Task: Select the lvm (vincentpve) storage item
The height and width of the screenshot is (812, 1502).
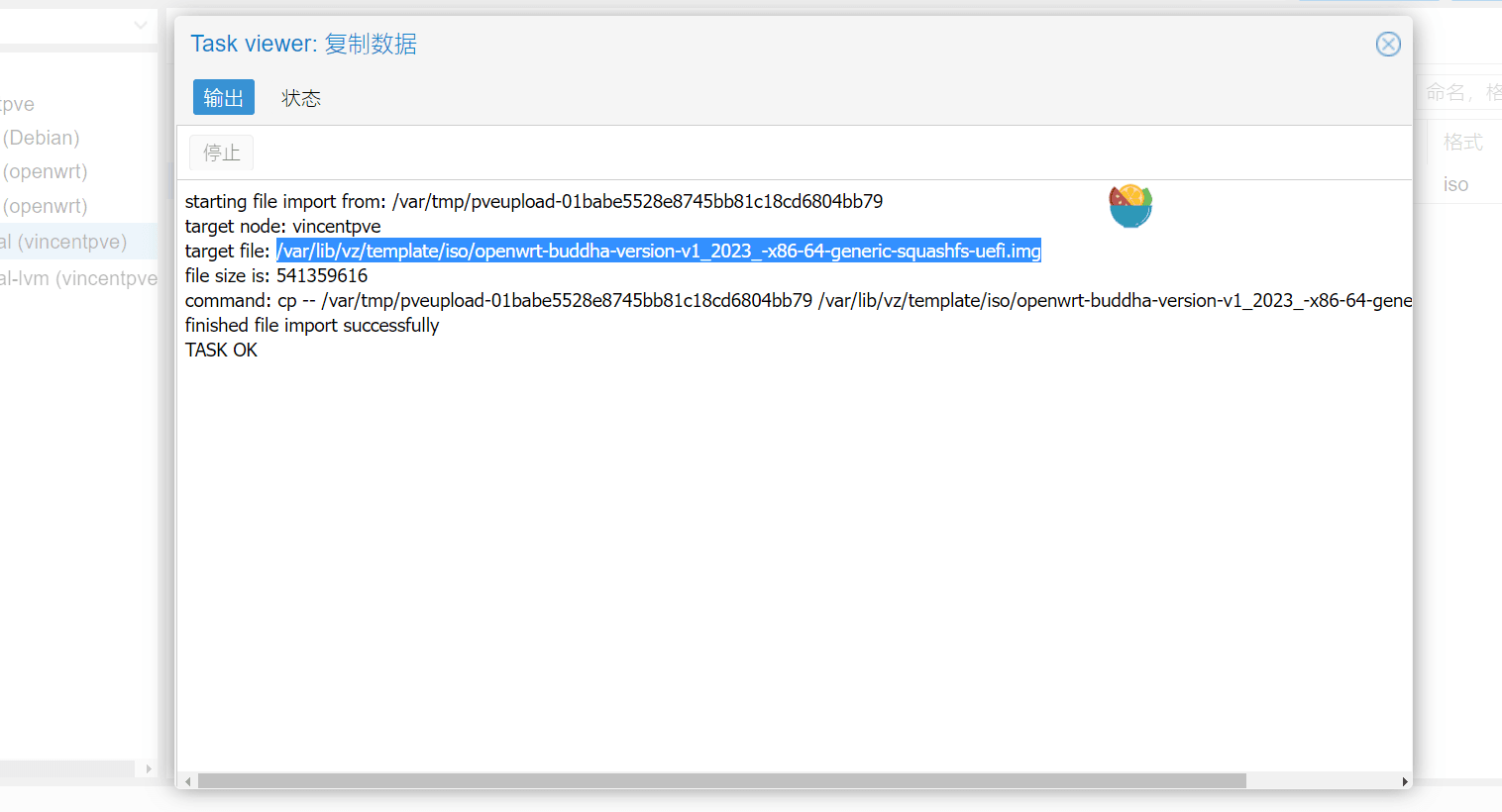Action: pyautogui.click(x=79, y=278)
